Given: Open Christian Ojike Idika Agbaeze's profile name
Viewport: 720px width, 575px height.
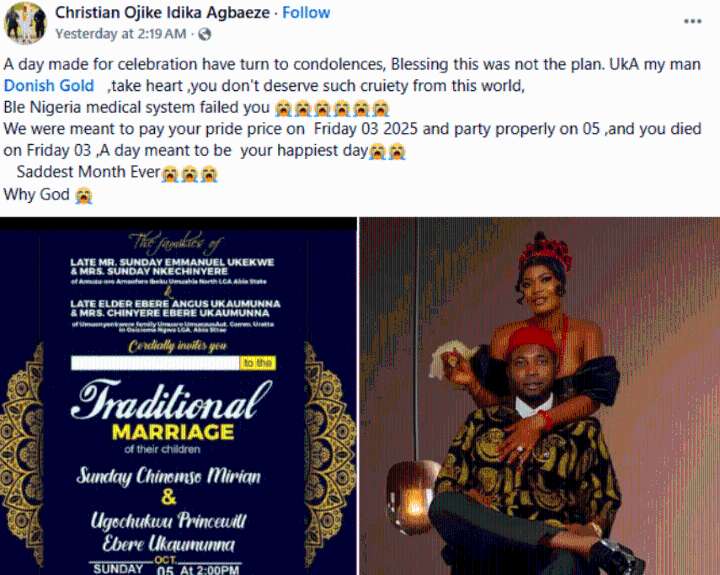Looking at the screenshot, I should (162, 12).
